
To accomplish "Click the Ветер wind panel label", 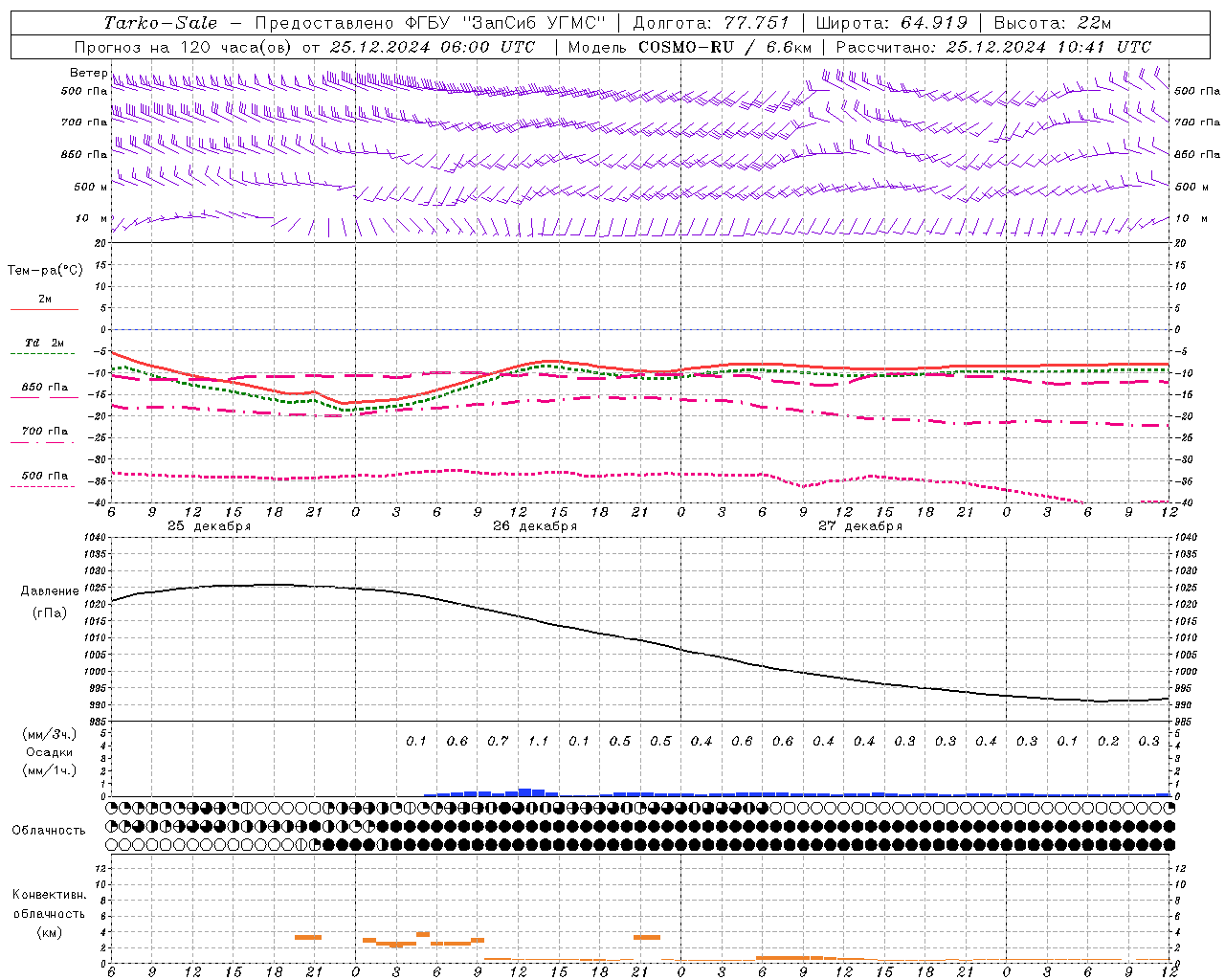I will [89, 73].
